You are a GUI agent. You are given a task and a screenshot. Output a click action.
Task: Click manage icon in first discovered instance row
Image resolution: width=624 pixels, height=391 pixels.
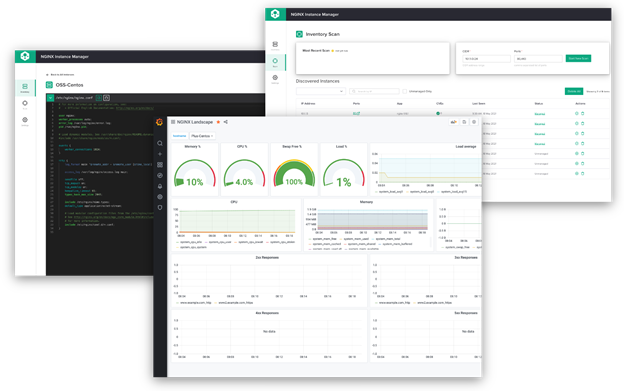pyautogui.click(x=577, y=114)
